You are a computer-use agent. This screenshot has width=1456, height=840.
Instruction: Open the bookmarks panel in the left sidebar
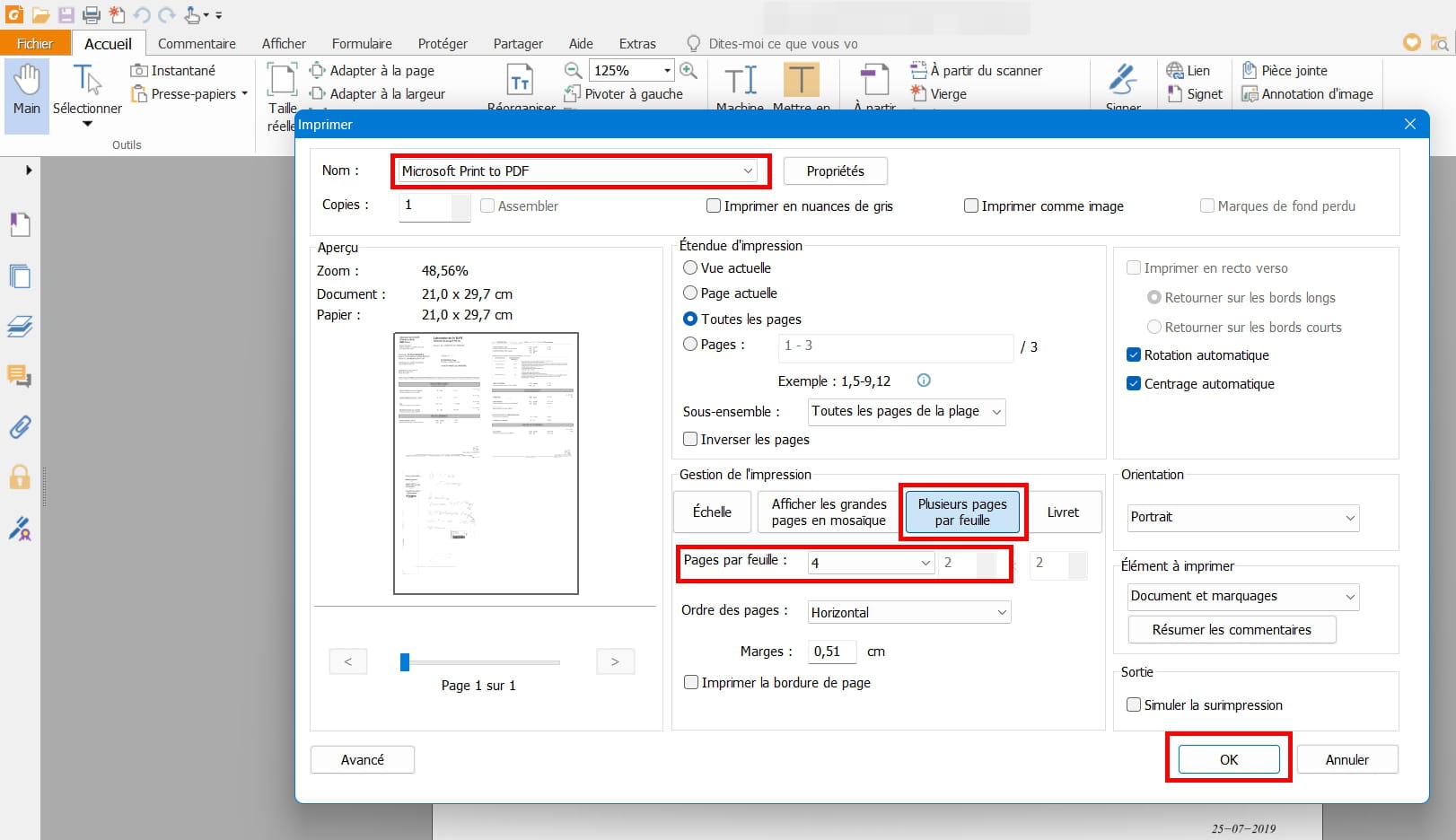coord(20,224)
